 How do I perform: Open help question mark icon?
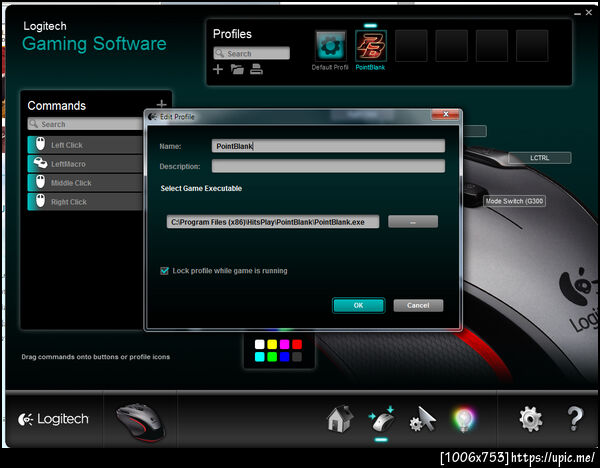pyautogui.click(x=575, y=419)
